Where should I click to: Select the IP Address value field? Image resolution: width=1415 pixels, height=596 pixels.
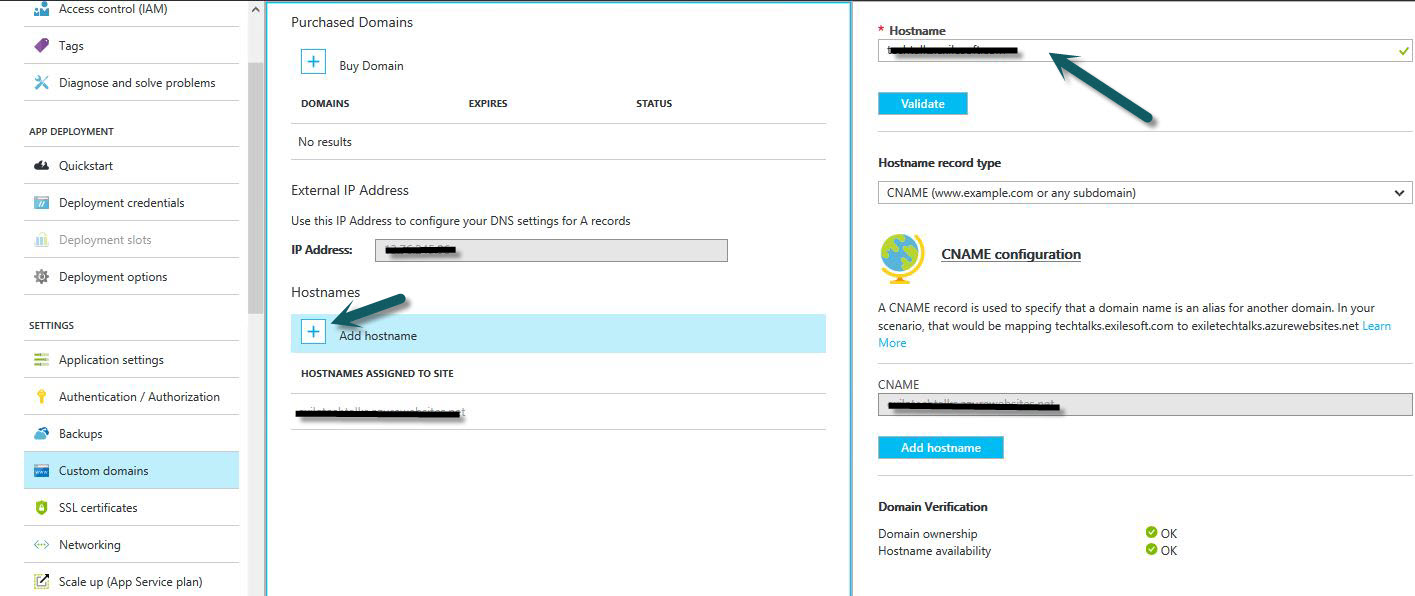click(551, 250)
